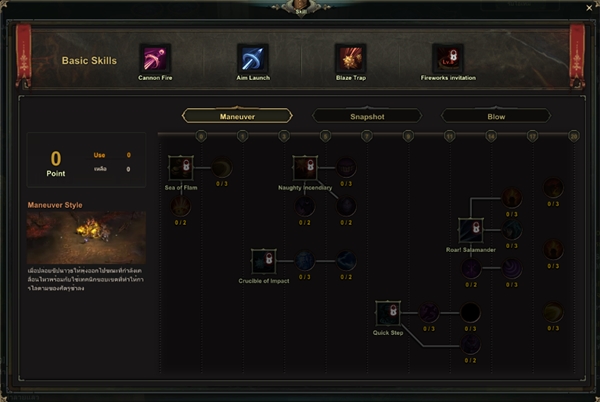
Task: Click the locked Fireworks Invitation skill
Action: click(448, 59)
